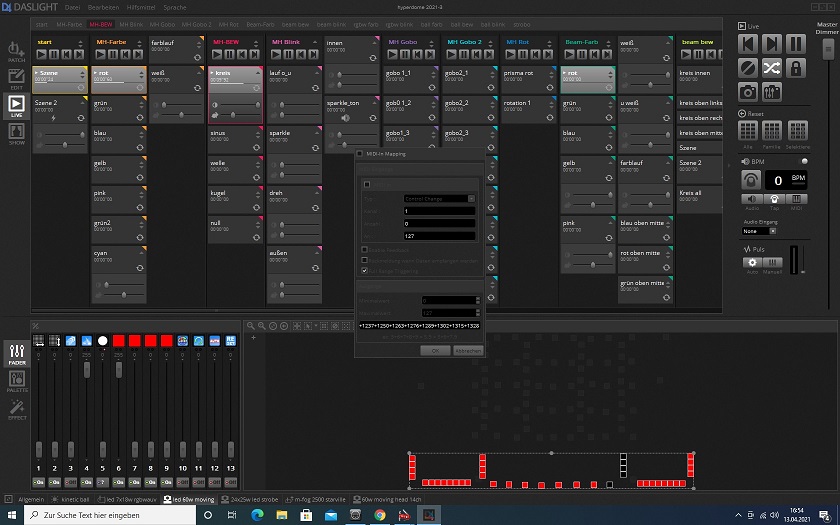Click the Live next scene button
This screenshot has width=840, height=525.
click(772, 43)
